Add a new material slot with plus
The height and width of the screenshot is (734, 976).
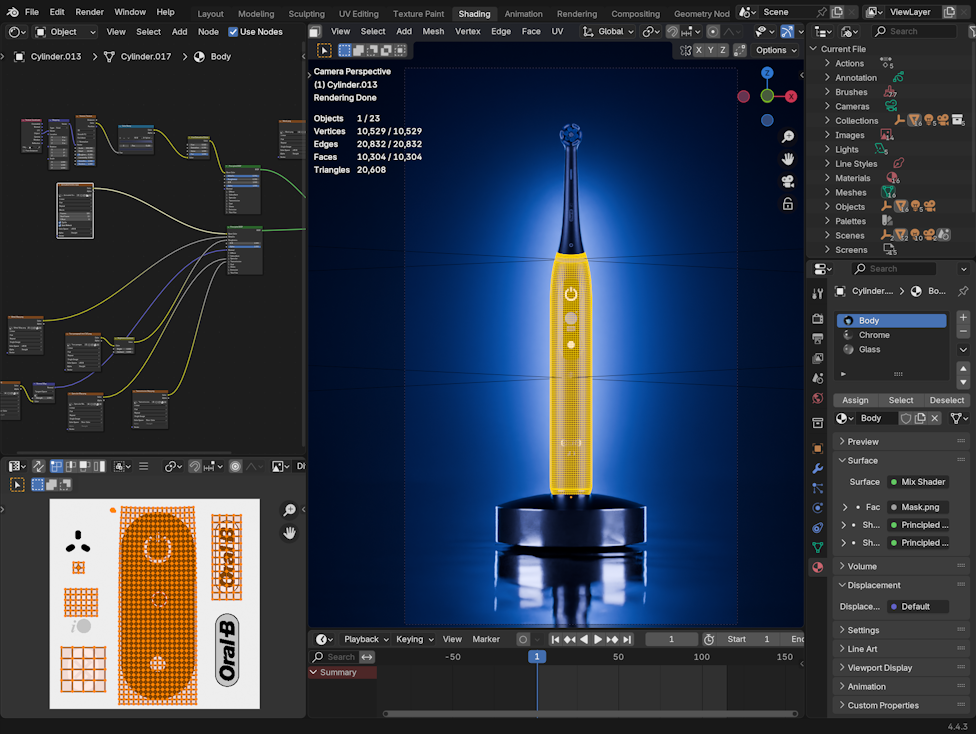[963, 317]
